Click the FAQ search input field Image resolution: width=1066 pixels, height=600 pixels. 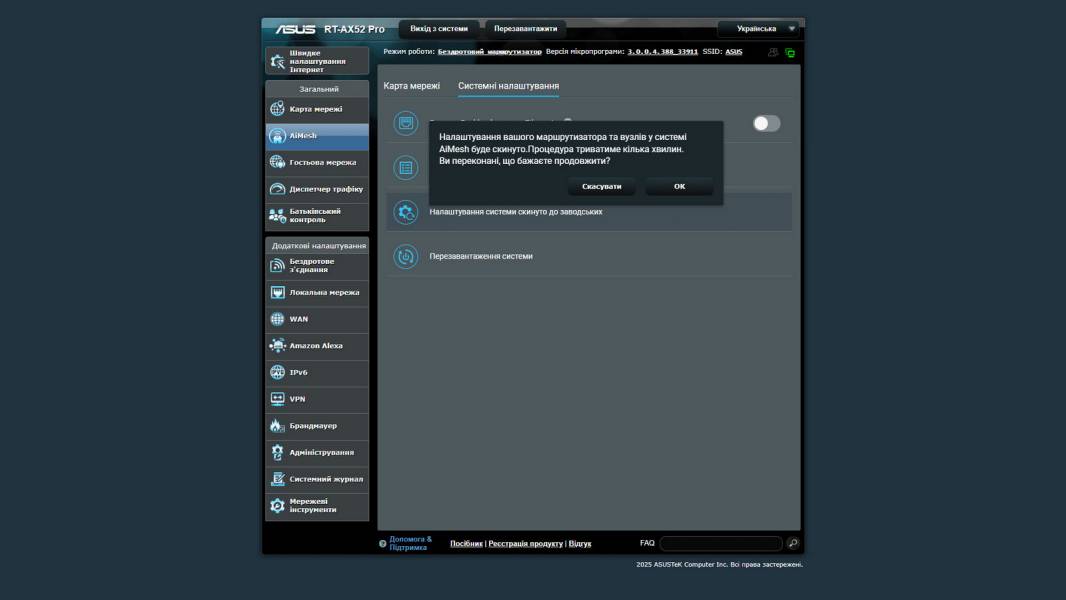point(720,543)
